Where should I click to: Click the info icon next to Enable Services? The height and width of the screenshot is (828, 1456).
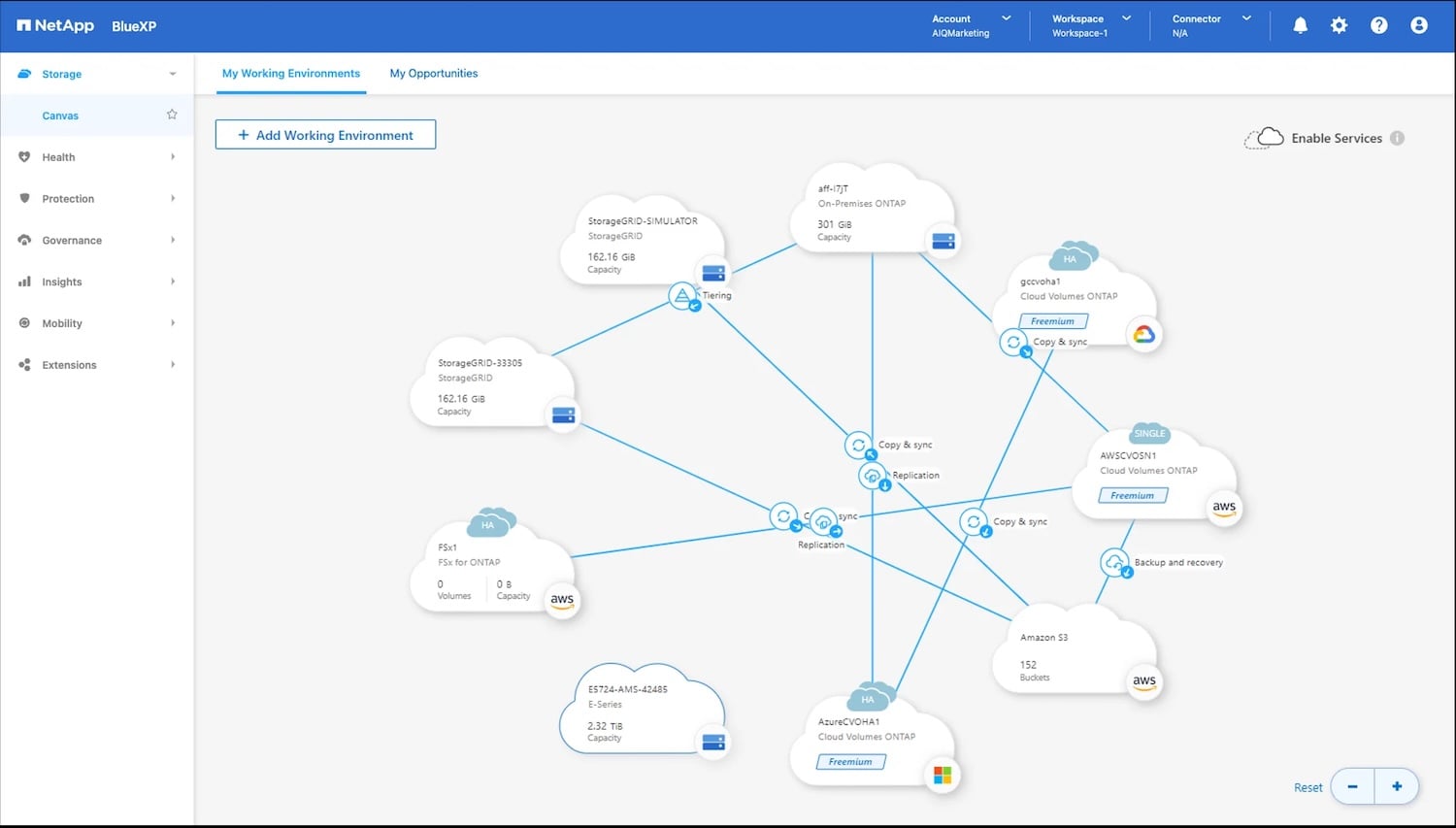click(1397, 138)
